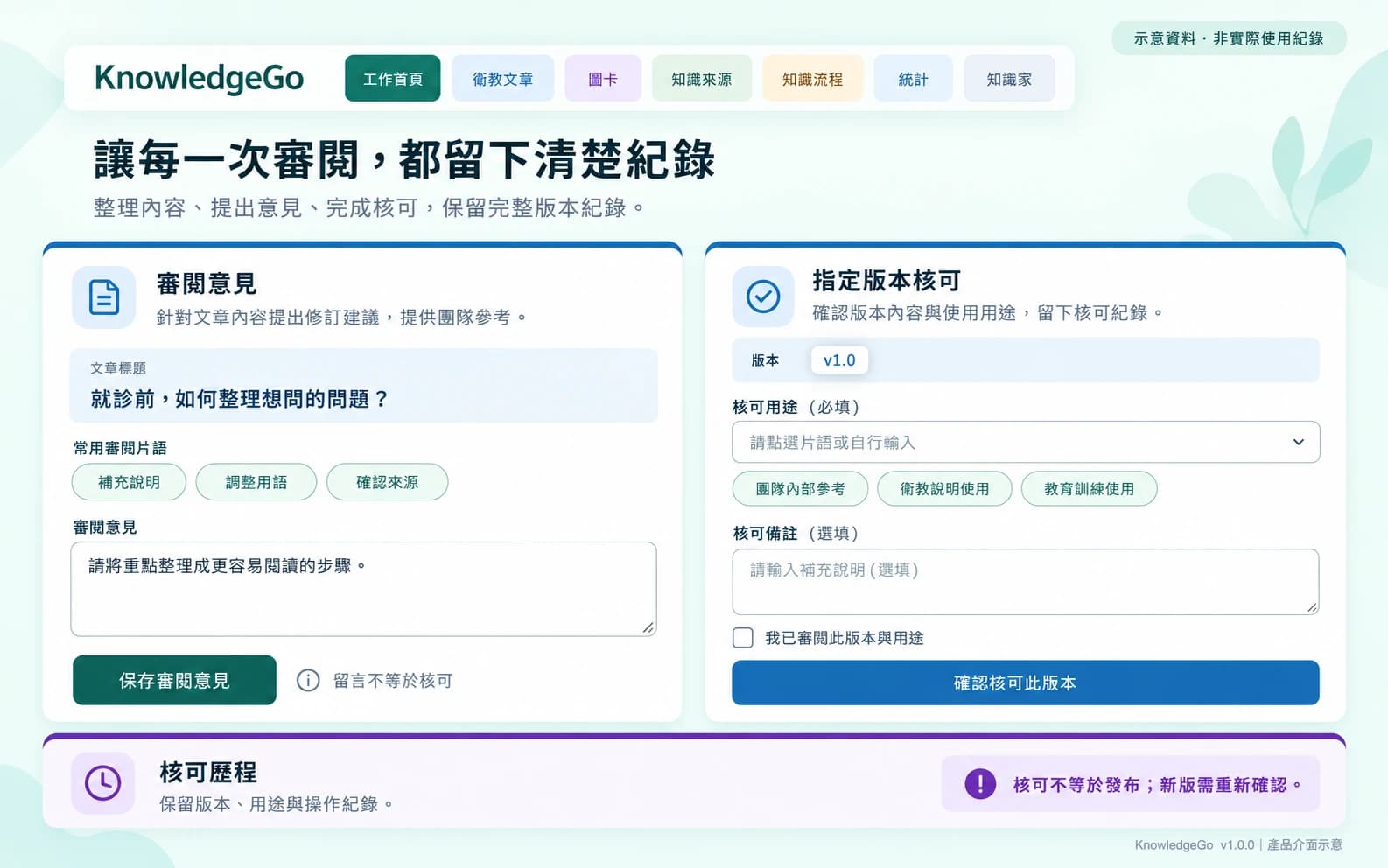Choose the 教育訓練使用 purpose chip

[1089, 488]
